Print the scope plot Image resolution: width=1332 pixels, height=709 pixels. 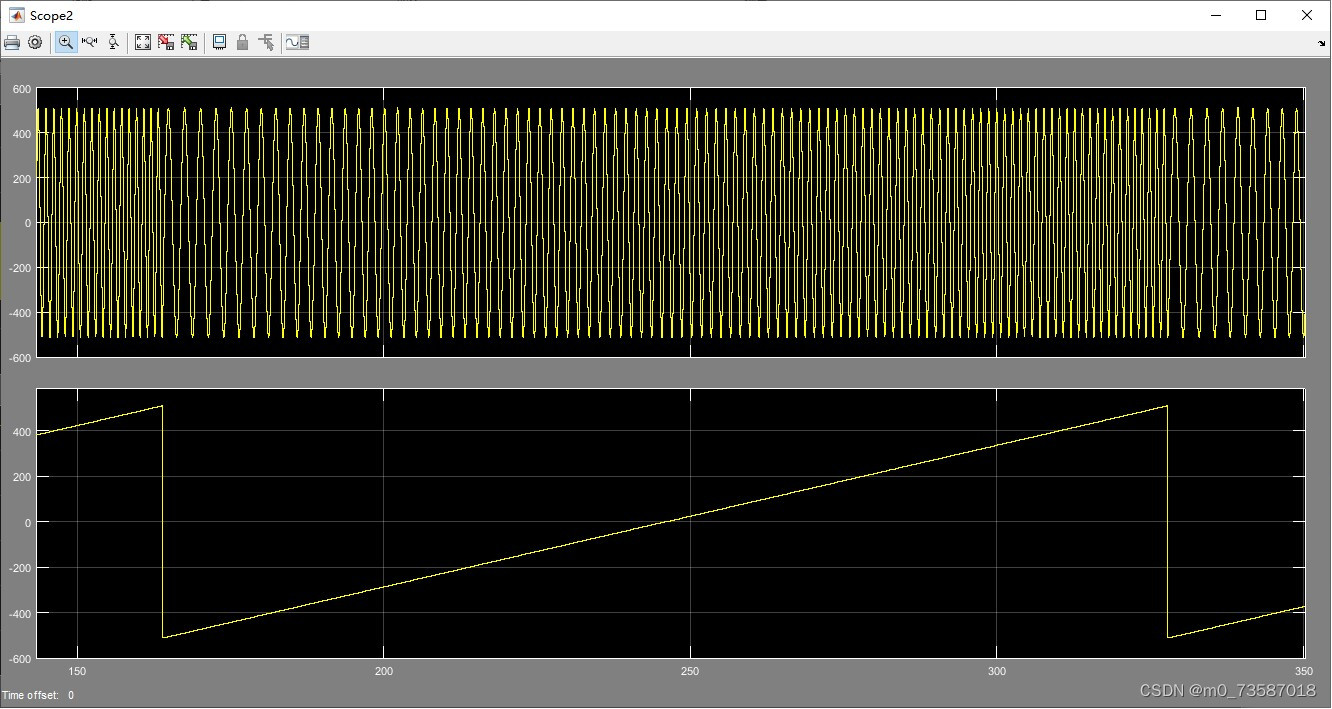tap(13, 42)
